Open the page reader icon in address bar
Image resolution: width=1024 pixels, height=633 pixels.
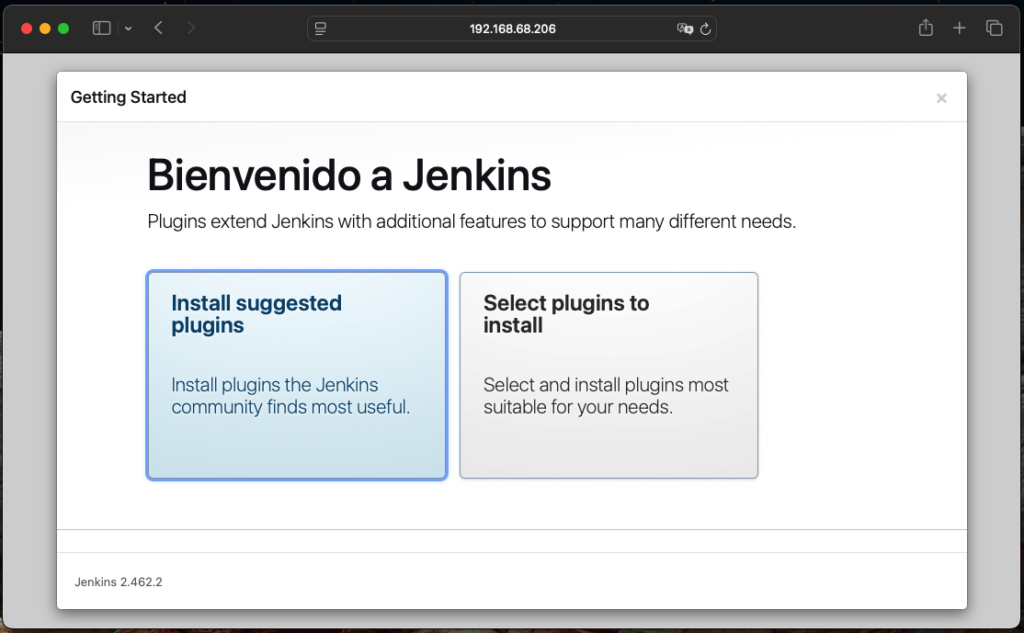pos(321,29)
